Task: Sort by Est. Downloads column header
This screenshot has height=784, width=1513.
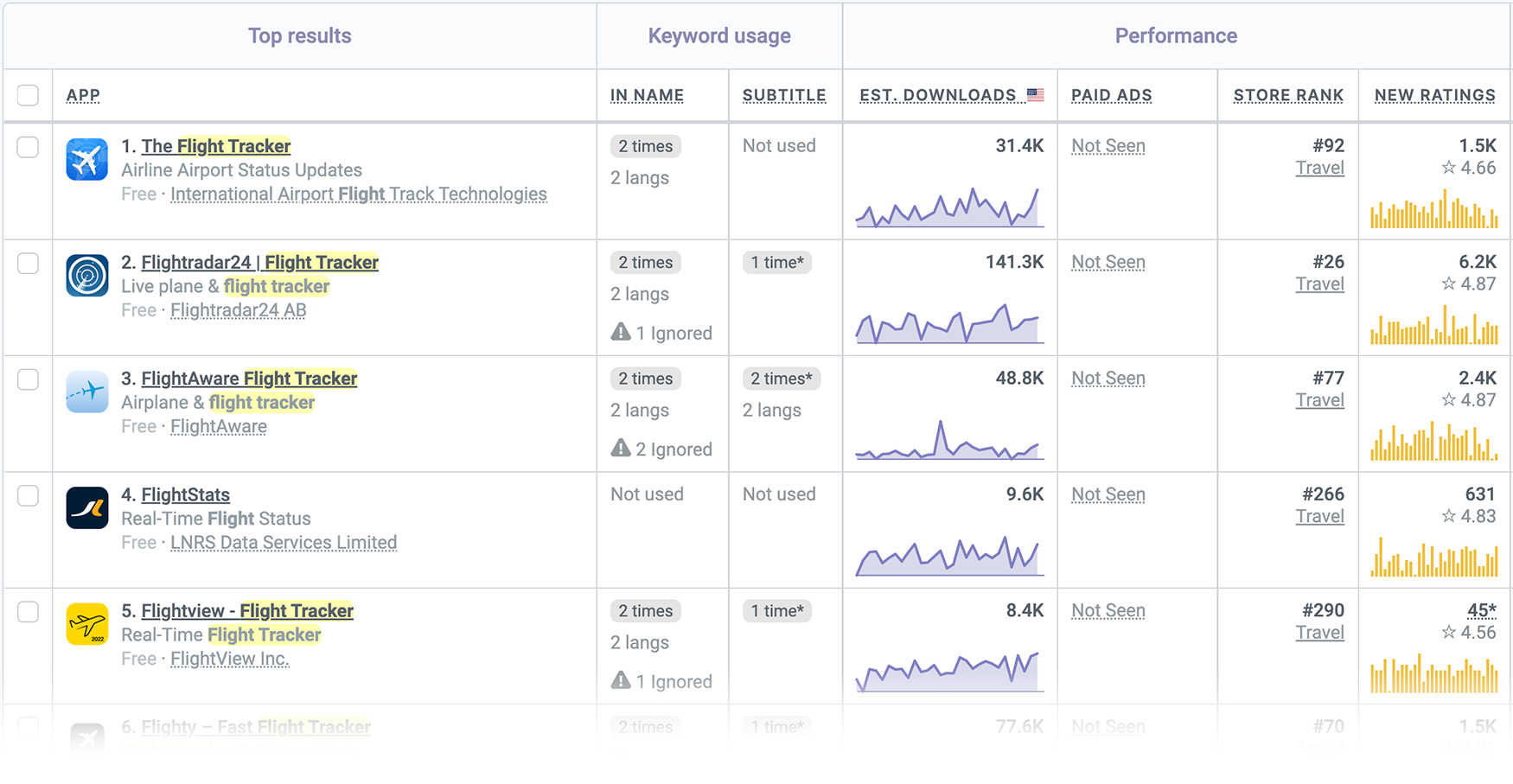Action: (937, 95)
